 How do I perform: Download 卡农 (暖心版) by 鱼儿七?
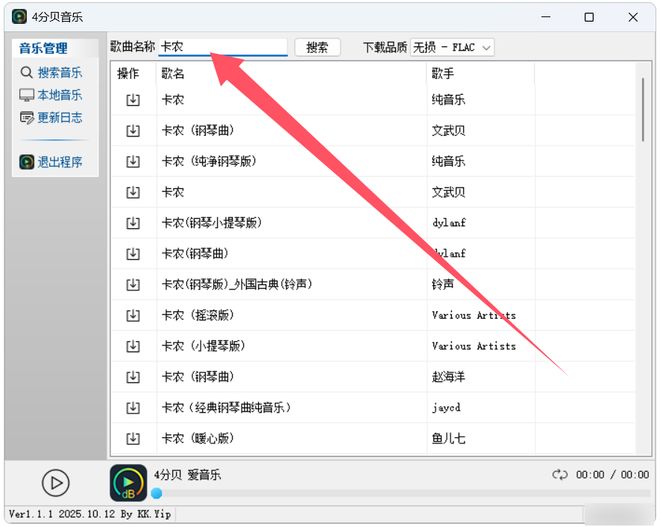[133, 438]
